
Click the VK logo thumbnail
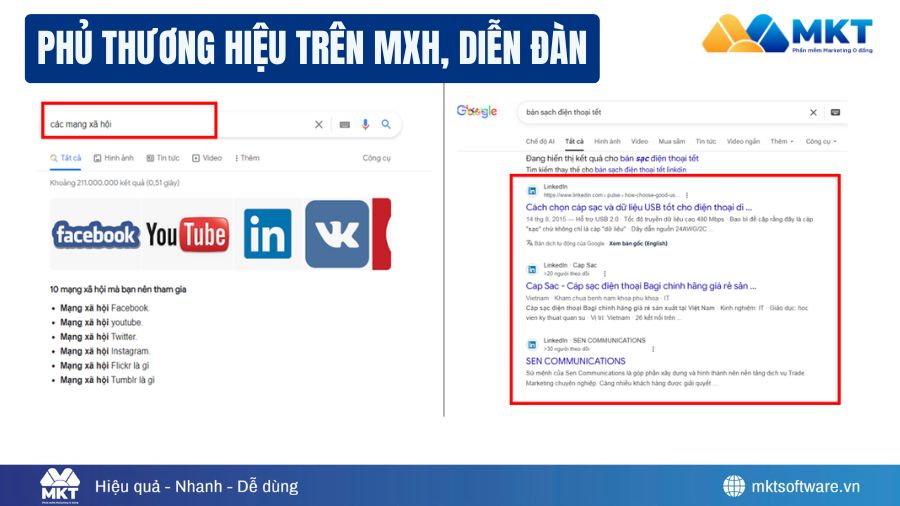(337, 233)
